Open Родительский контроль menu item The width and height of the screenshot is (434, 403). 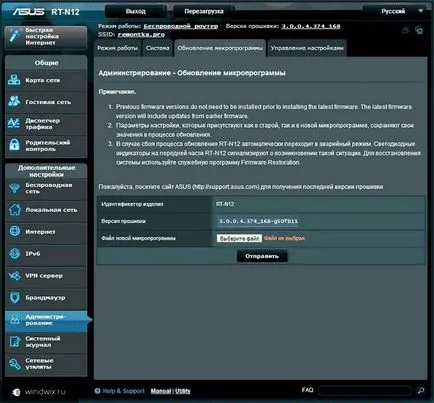[x=46, y=146]
